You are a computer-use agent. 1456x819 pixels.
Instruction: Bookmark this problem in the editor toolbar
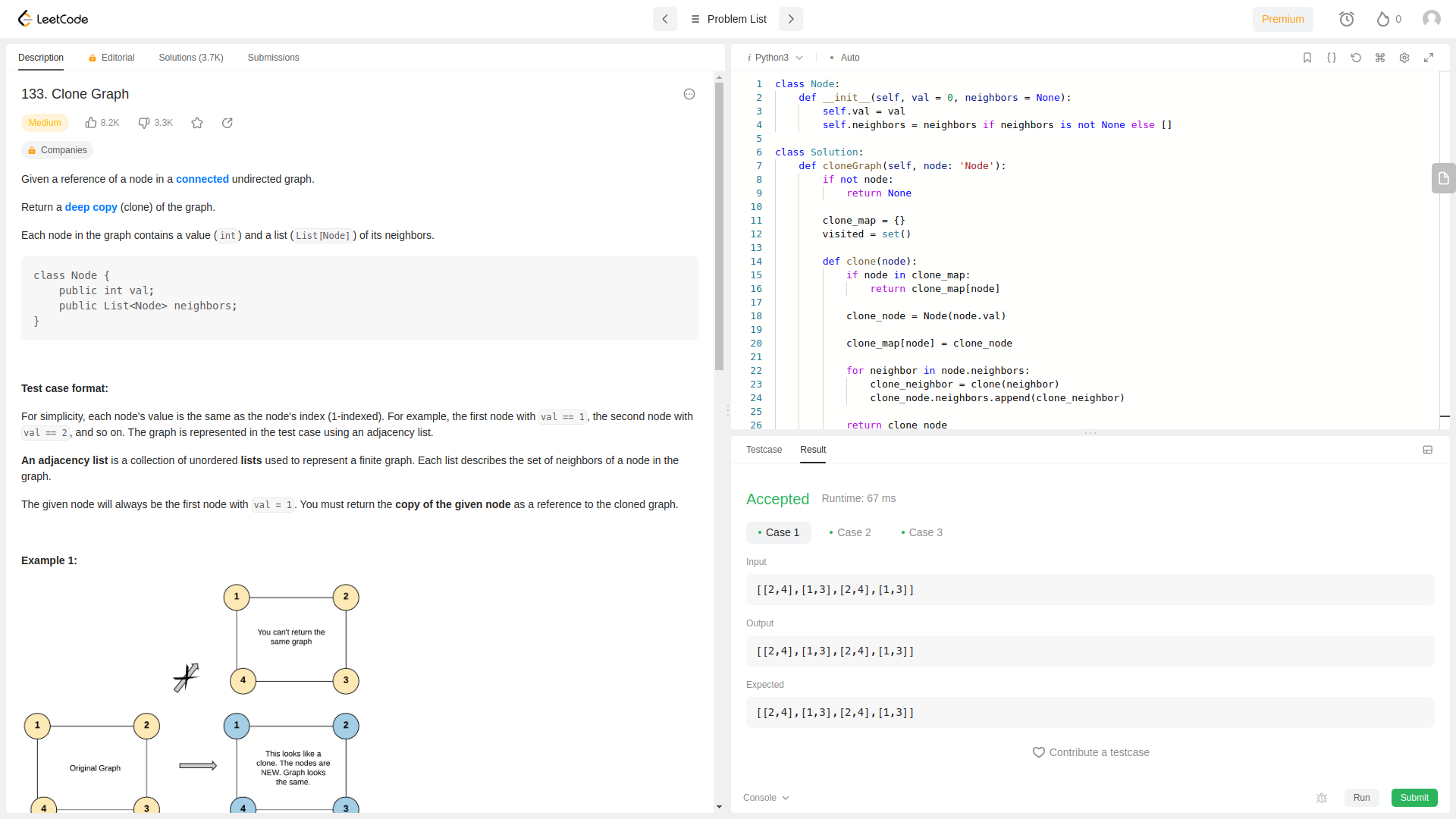1307,58
